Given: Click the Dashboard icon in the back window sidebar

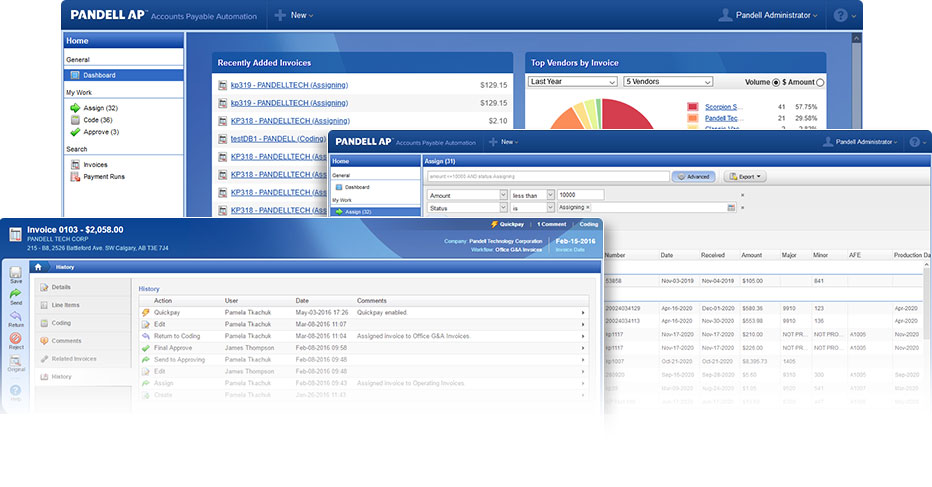Looking at the screenshot, I should [75, 75].
